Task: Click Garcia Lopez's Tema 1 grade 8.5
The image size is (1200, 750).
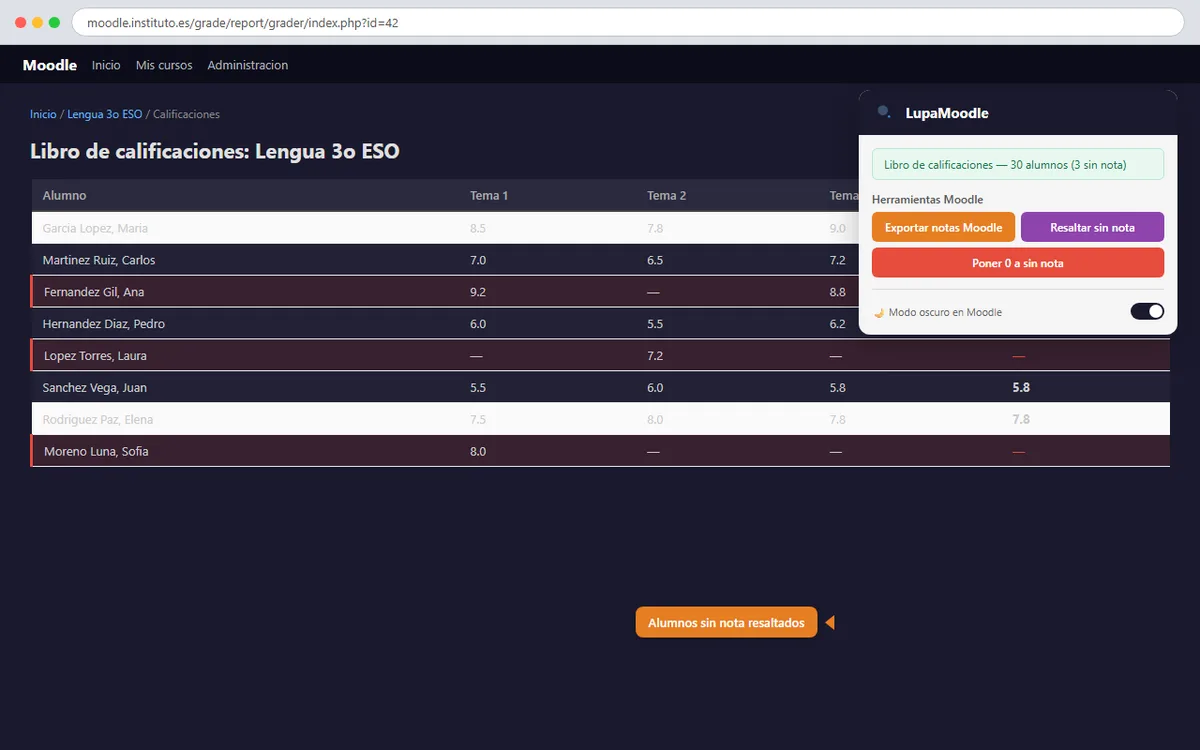Action: [x=478, y=228]
